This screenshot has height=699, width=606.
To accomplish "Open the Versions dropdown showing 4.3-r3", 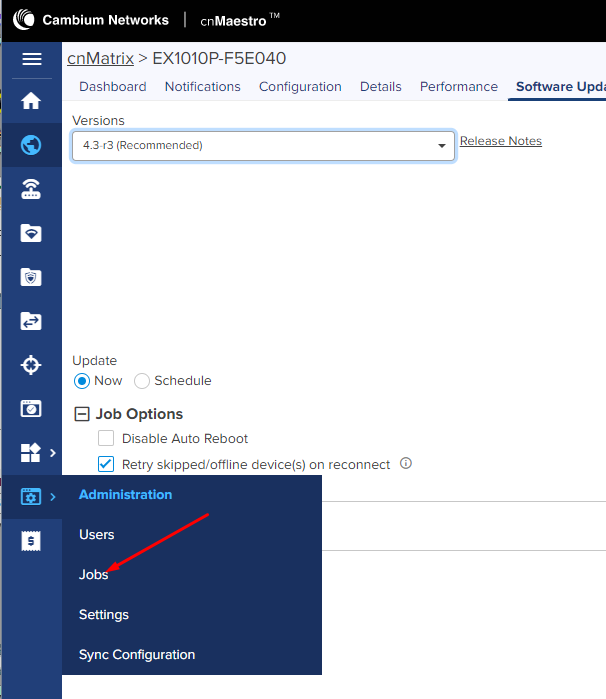I will (263, 146).
